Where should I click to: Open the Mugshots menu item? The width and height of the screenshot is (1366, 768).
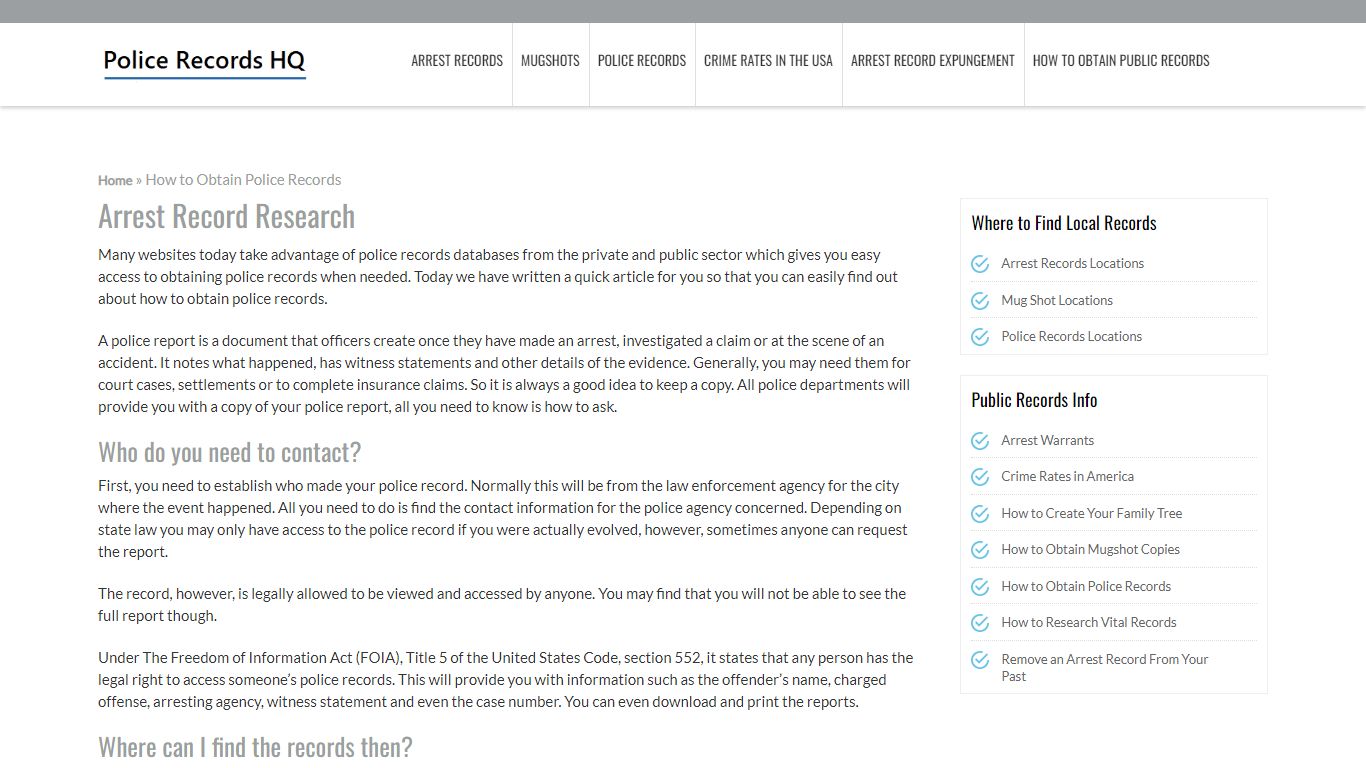[550, 61]
